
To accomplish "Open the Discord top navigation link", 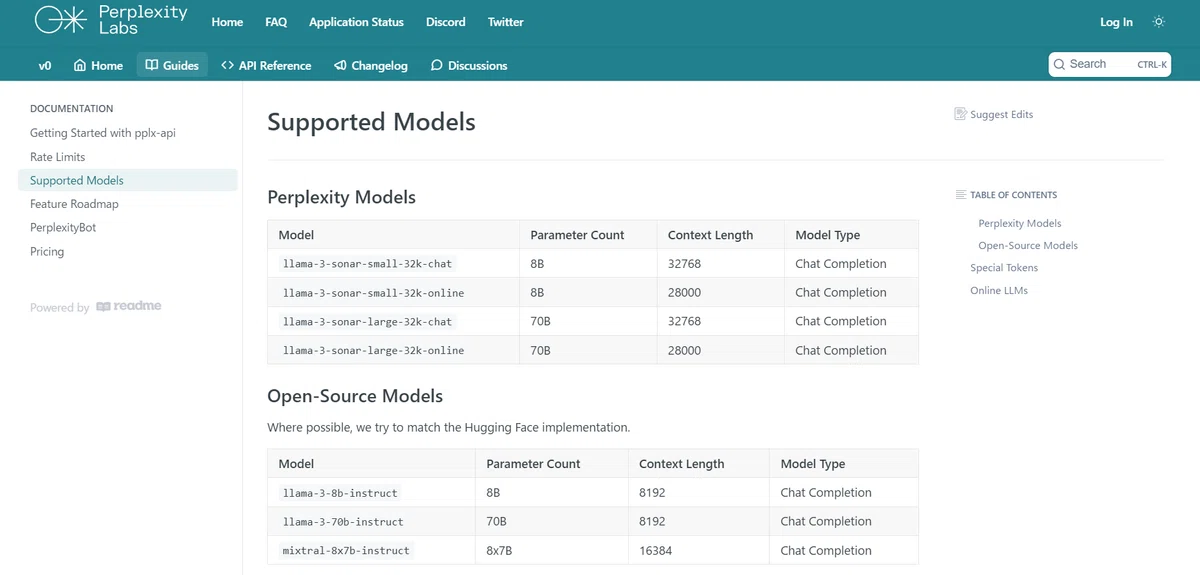I will [445, 22].
